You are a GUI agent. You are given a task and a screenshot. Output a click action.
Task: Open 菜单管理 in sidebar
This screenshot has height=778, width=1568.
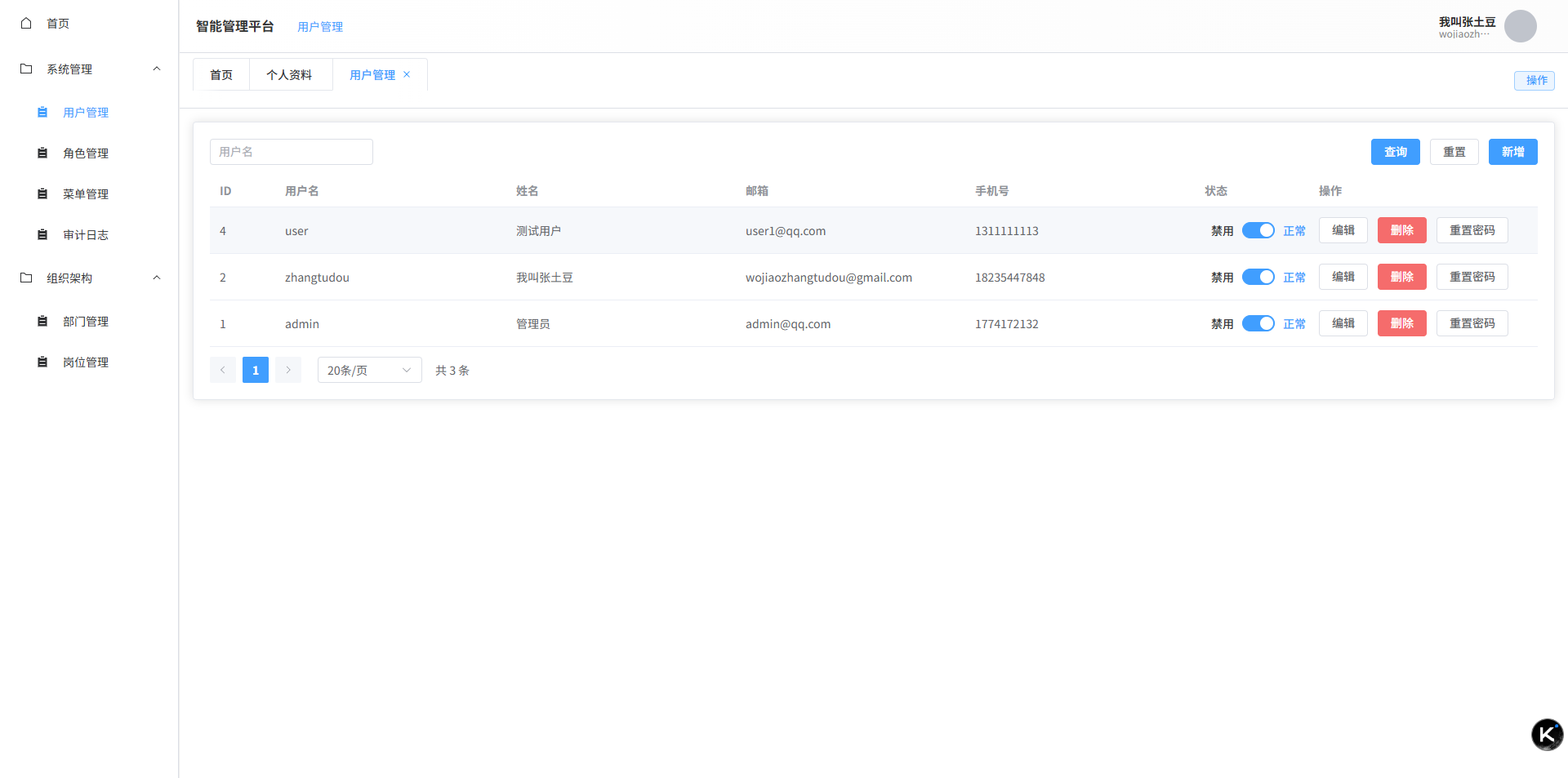[89, 193]
